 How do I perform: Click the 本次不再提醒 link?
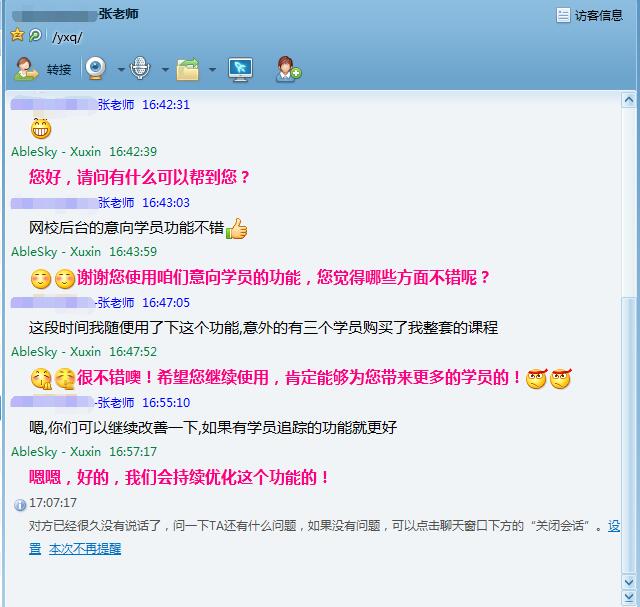[x=85, y=548]
